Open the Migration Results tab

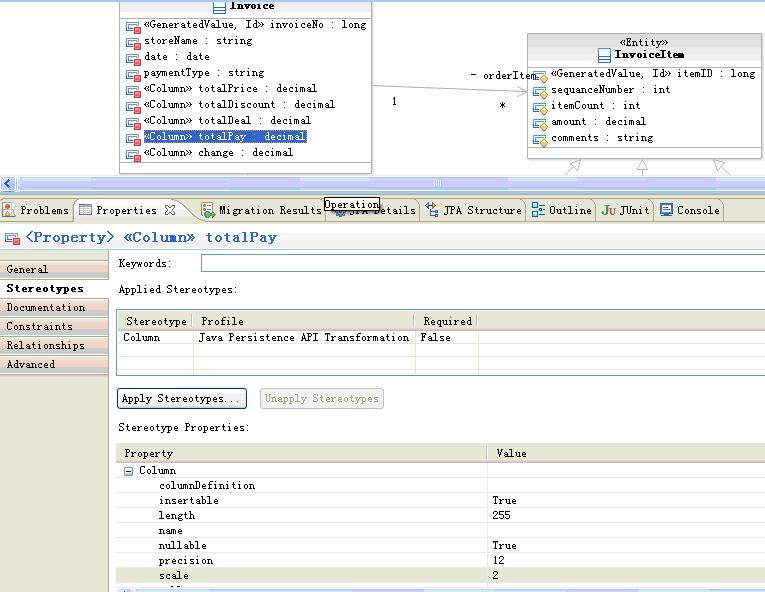262,210
